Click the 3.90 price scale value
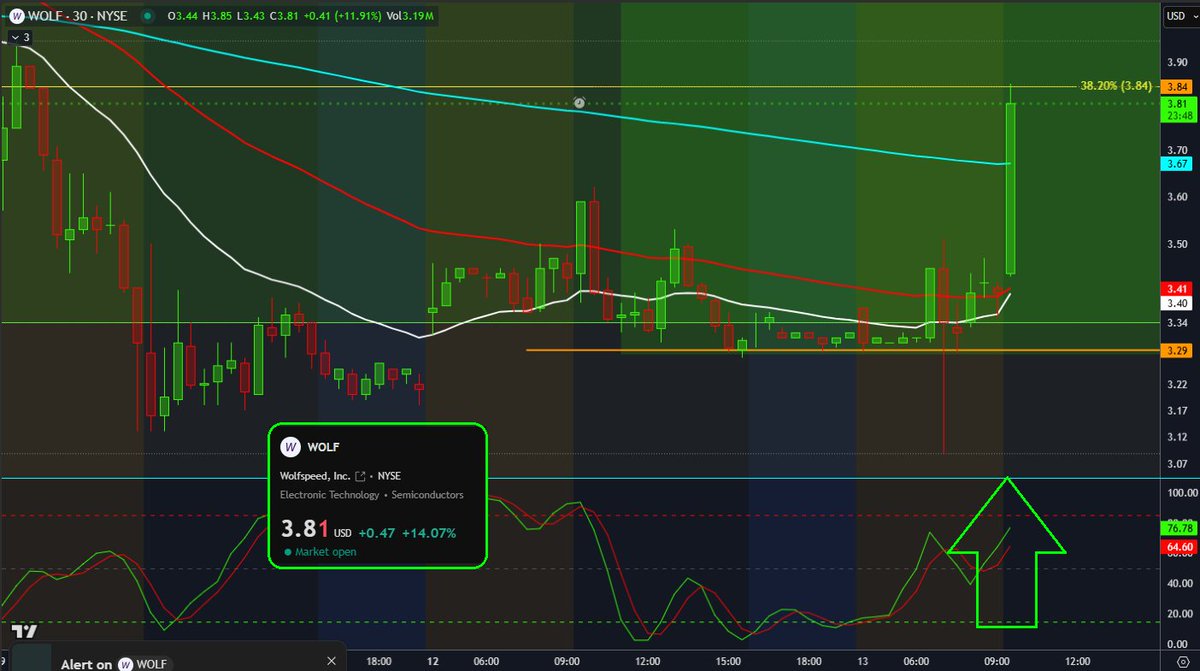Viewport: 1200px width, 671px height. [1175, 62]
